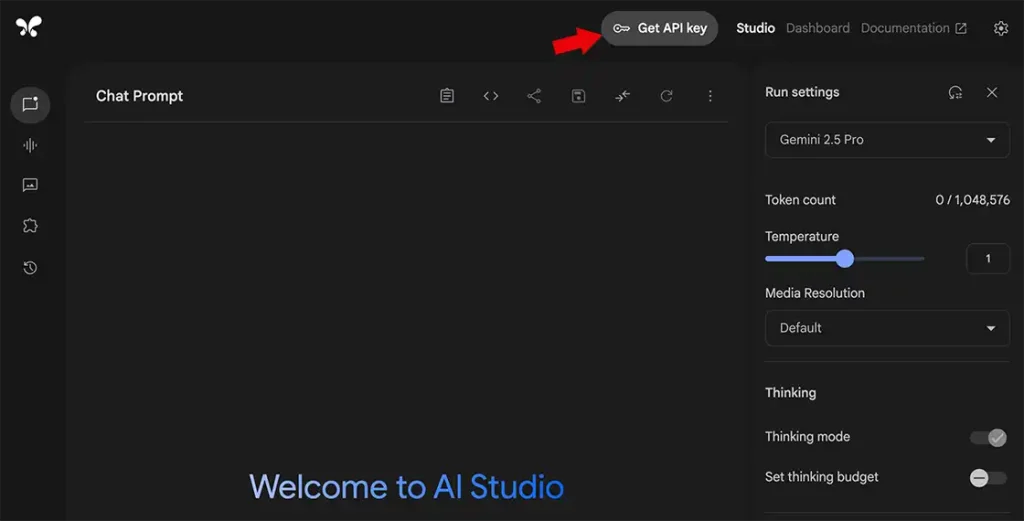Open the History clock sidebar icon
Screen dimensions: 1024x521
30,268
